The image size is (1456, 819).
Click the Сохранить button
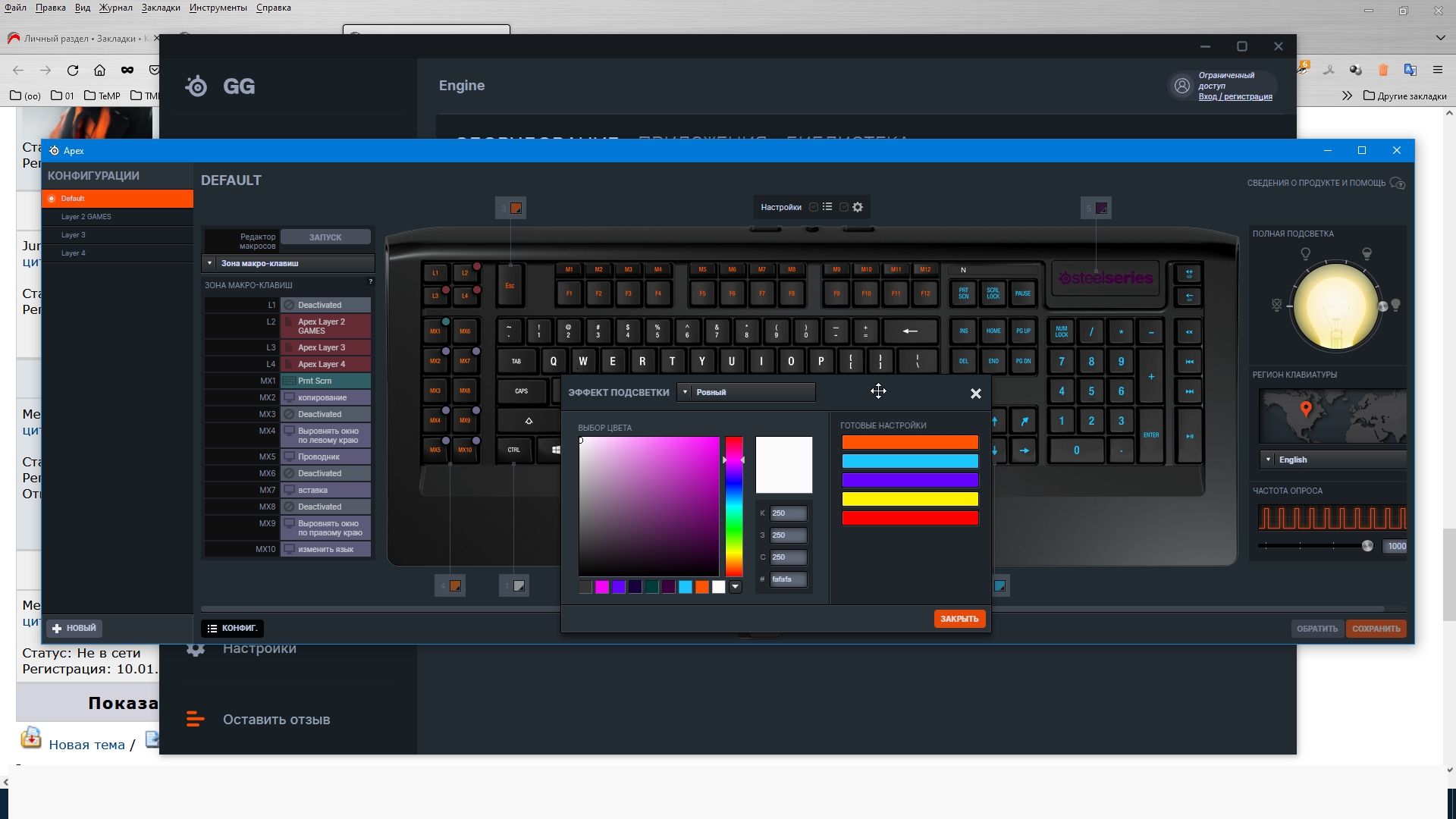point(1375,629)
